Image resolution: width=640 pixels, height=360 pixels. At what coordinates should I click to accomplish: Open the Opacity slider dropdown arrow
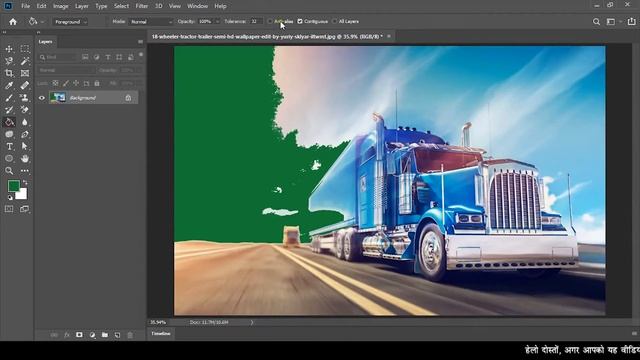(x=217, y=22)
